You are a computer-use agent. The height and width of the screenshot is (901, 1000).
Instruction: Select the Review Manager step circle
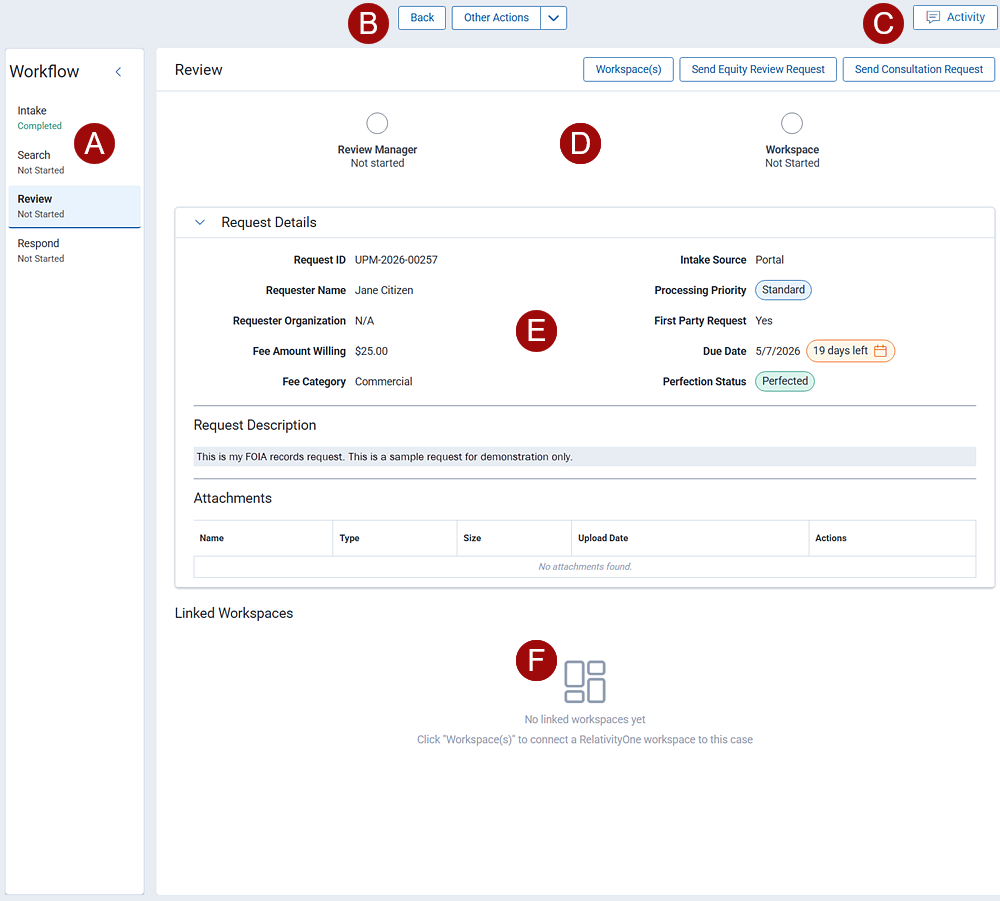click(x=377, y=123)
